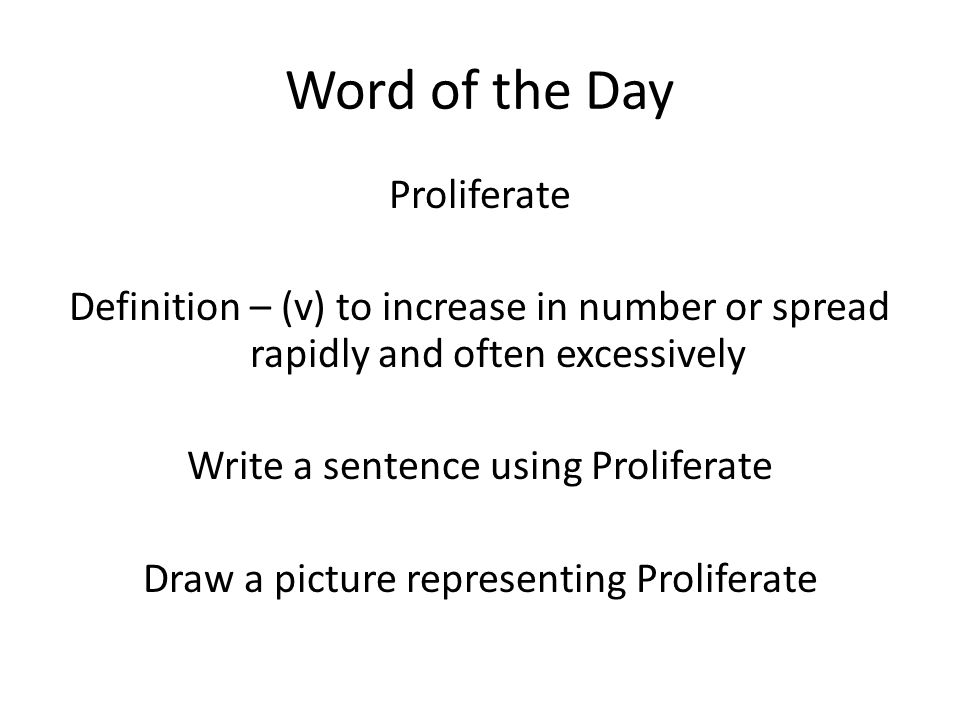
Task: Click "Proliferate" in the Write a sentence line
Action: point(682,466)
